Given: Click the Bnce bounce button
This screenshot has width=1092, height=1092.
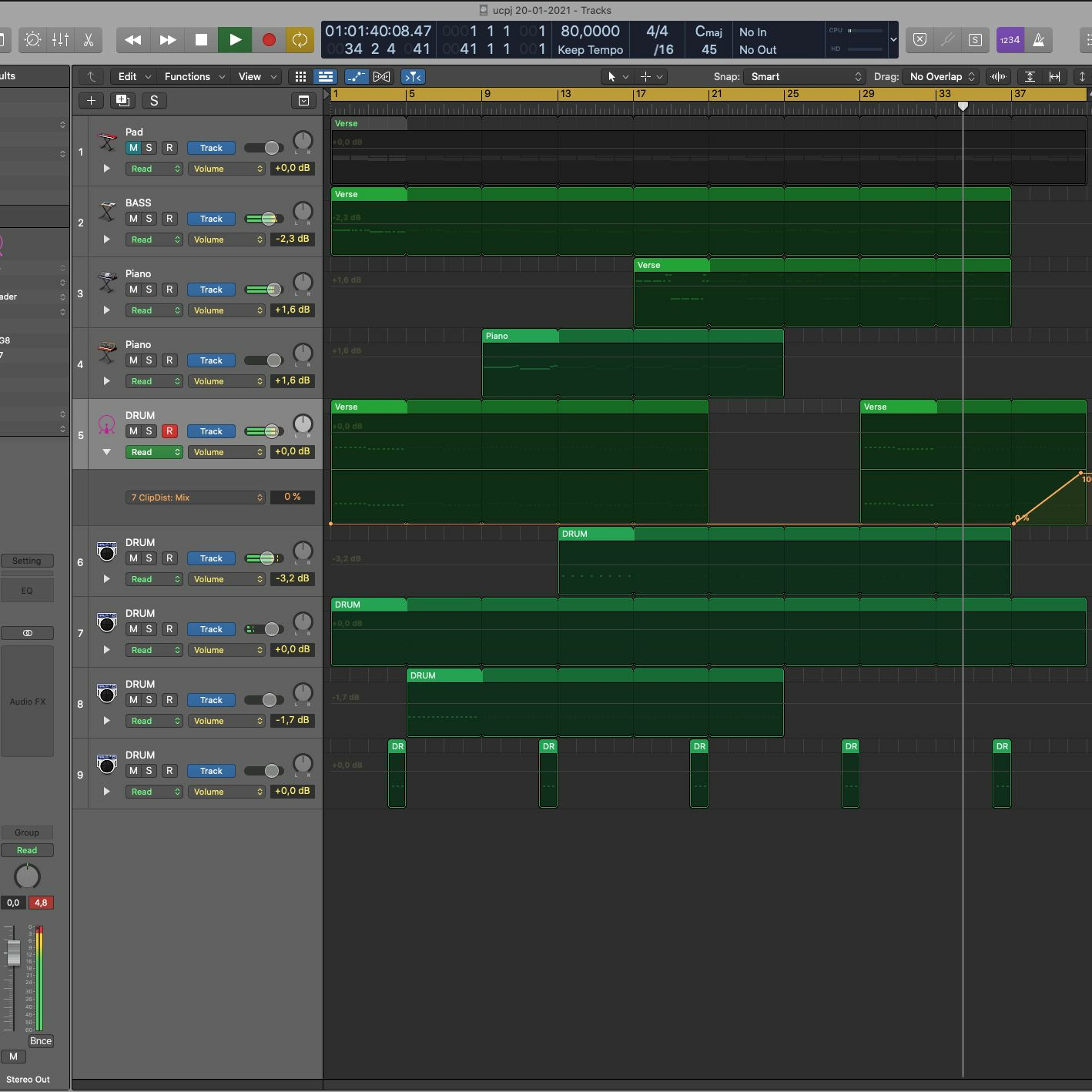Looking at the screenshot, I should click(41, 1041).
